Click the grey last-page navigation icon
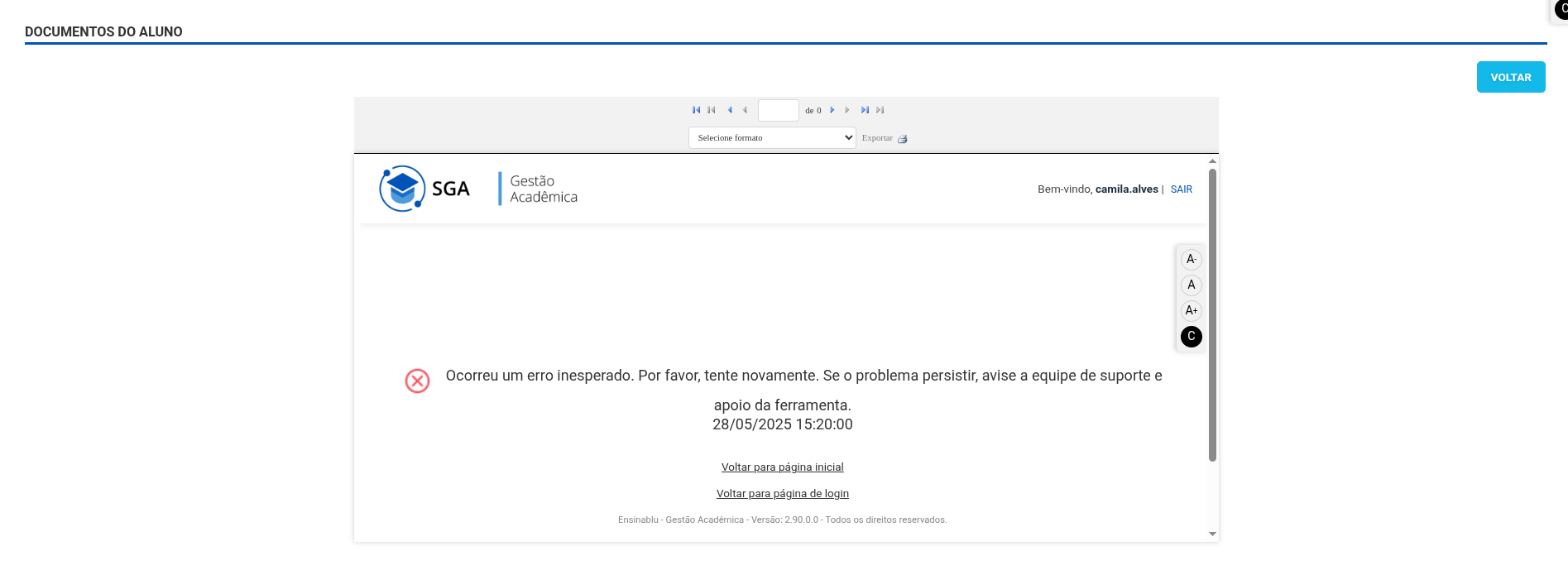Screen dimensions: 1568x570 pos(880,110)
